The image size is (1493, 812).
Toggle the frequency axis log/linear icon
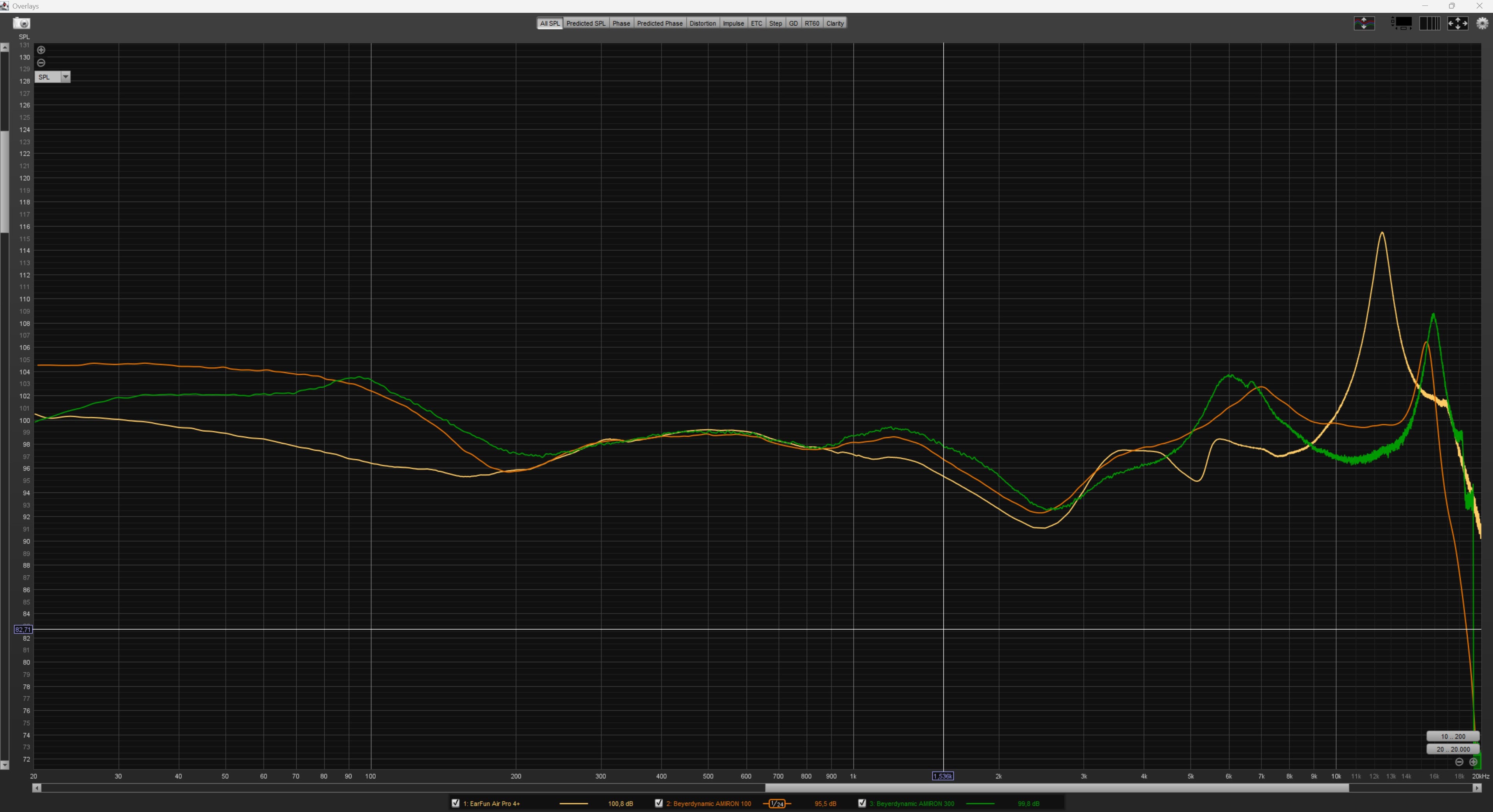1429,23
